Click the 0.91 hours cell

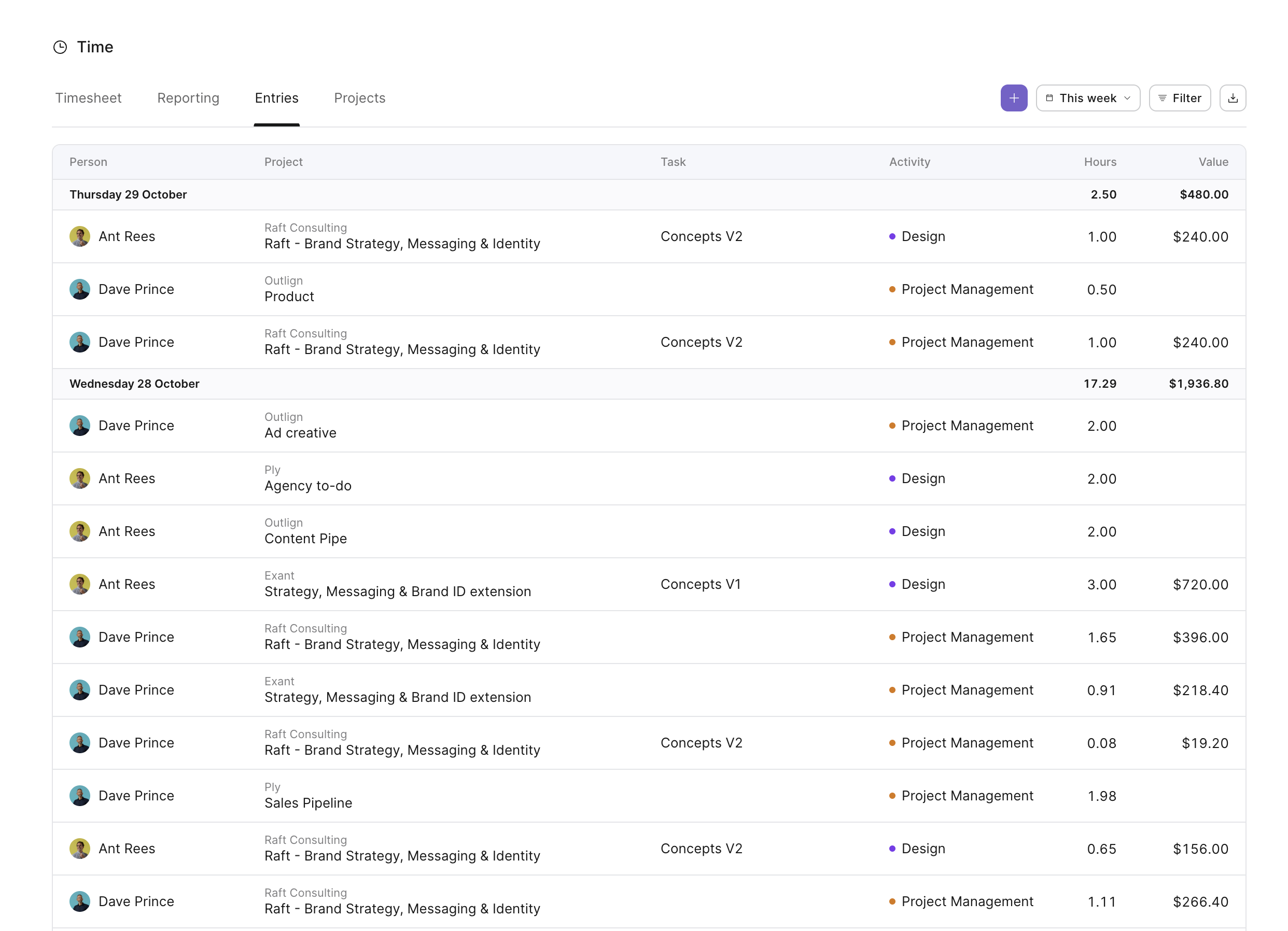point(1102,690)
